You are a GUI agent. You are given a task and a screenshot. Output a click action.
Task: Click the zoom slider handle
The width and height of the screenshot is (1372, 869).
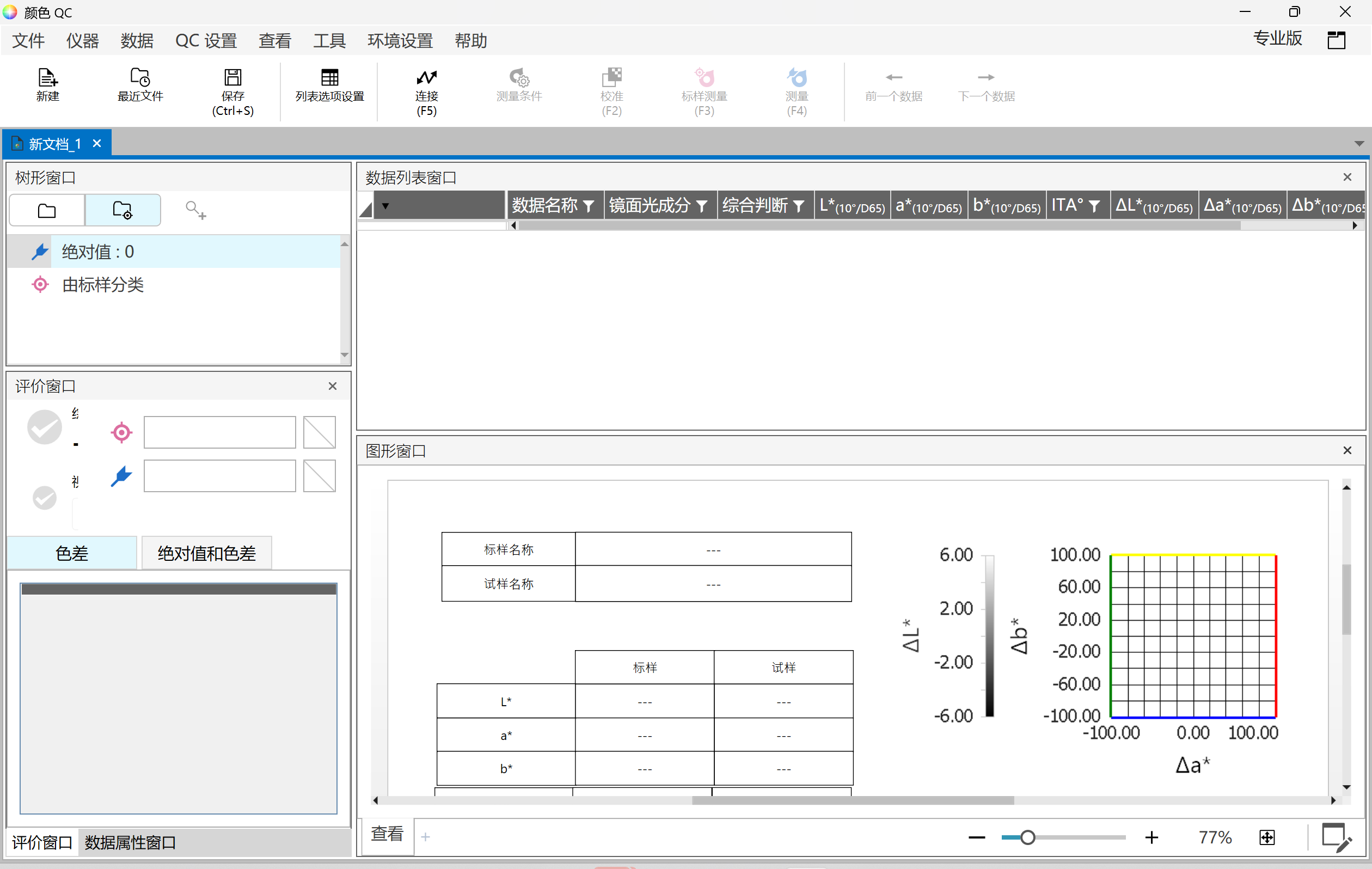coord(1027,837)
